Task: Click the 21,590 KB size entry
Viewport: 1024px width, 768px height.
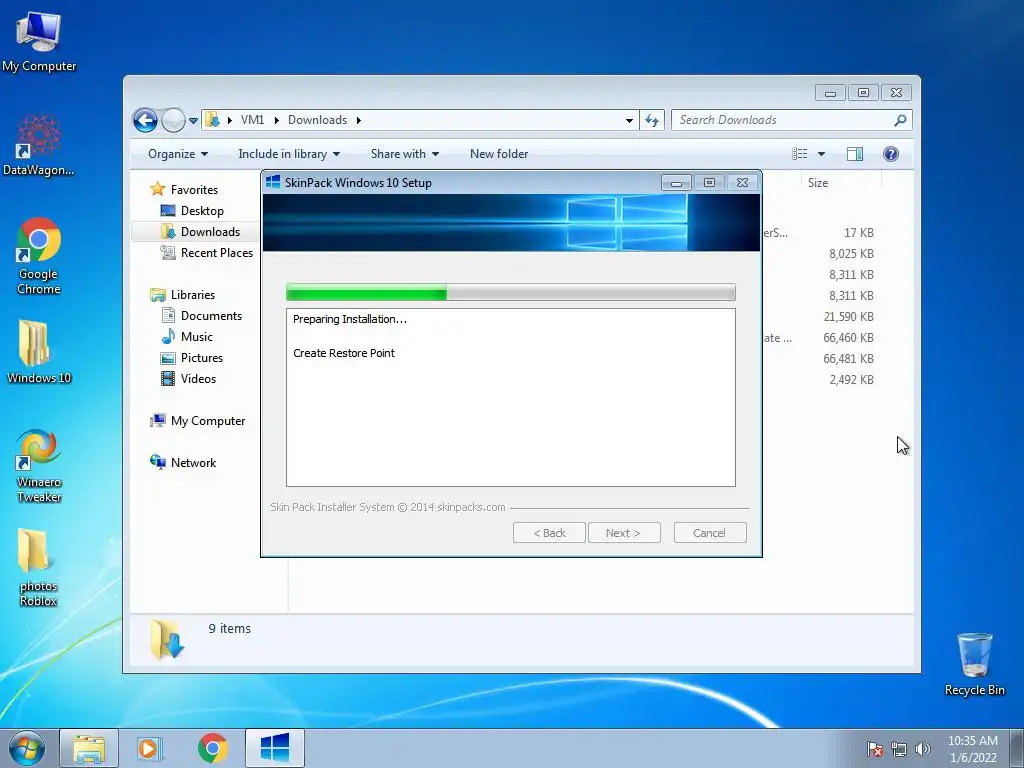Action: (848, 317)
